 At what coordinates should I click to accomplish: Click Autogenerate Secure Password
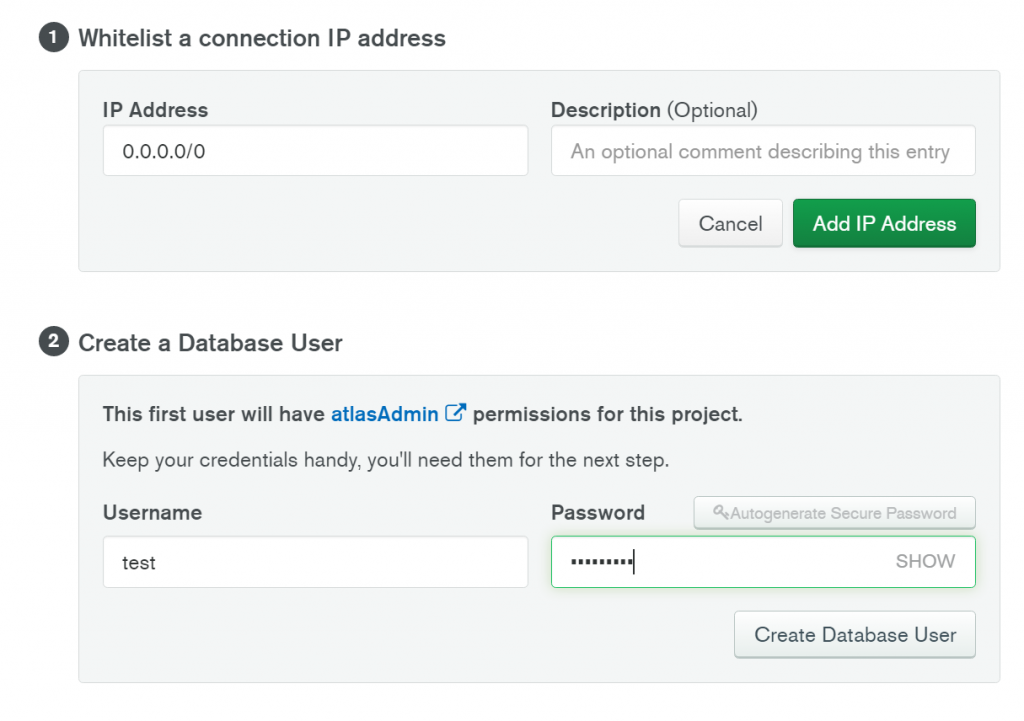point(842,513)
